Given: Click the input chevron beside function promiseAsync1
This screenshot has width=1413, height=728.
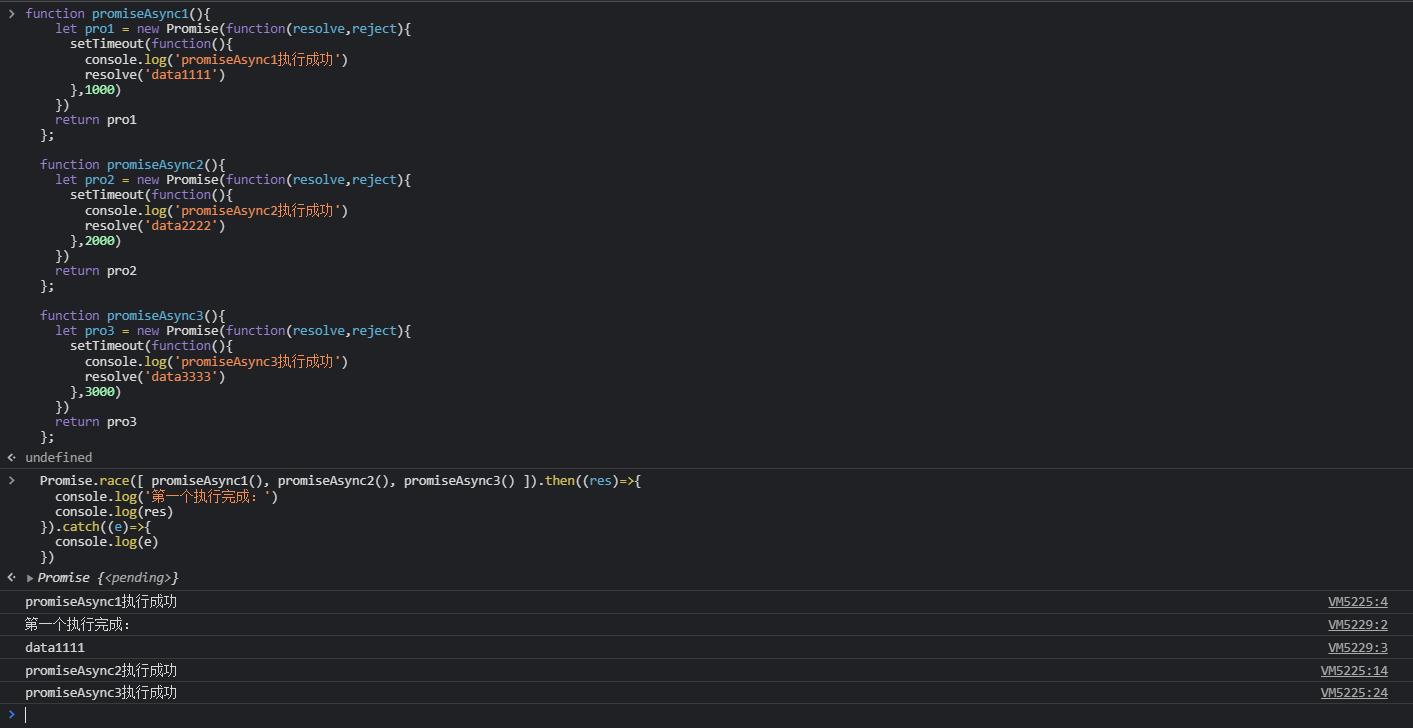Looking at the screenshot, I should tap(11, 13).
